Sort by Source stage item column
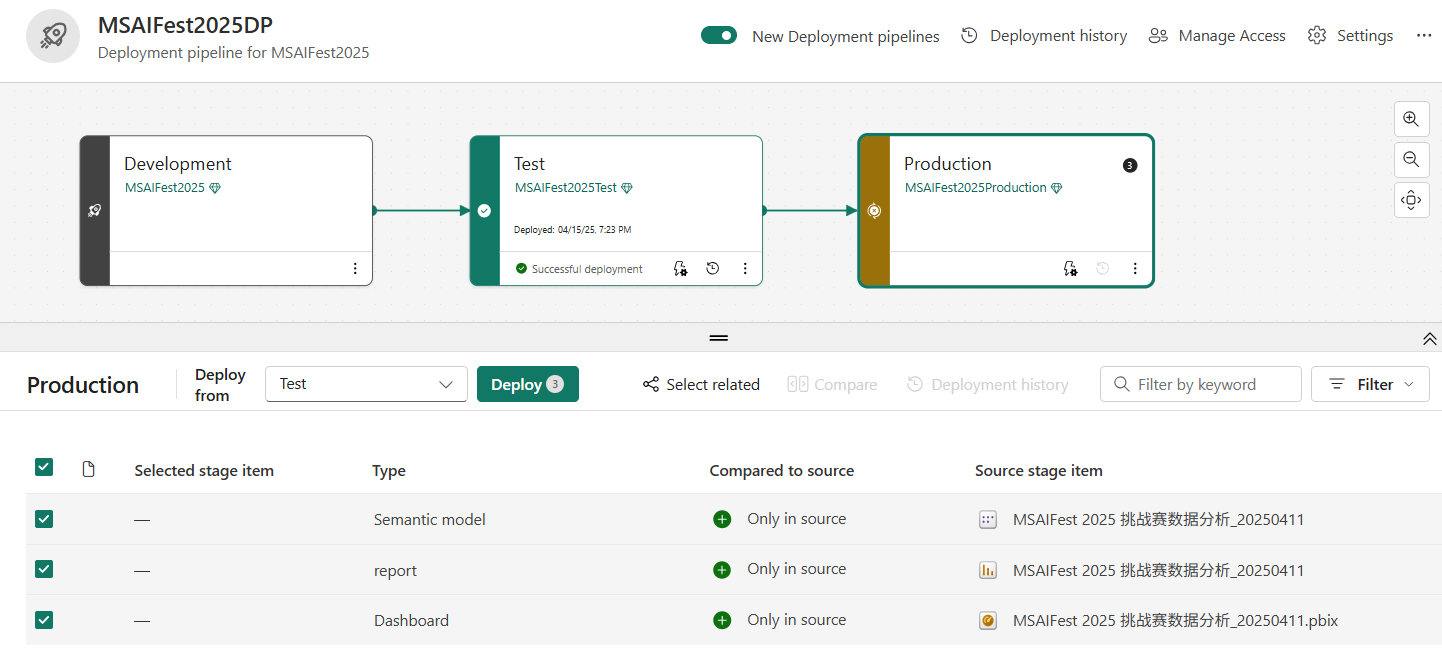 [x=1039, y=470]
